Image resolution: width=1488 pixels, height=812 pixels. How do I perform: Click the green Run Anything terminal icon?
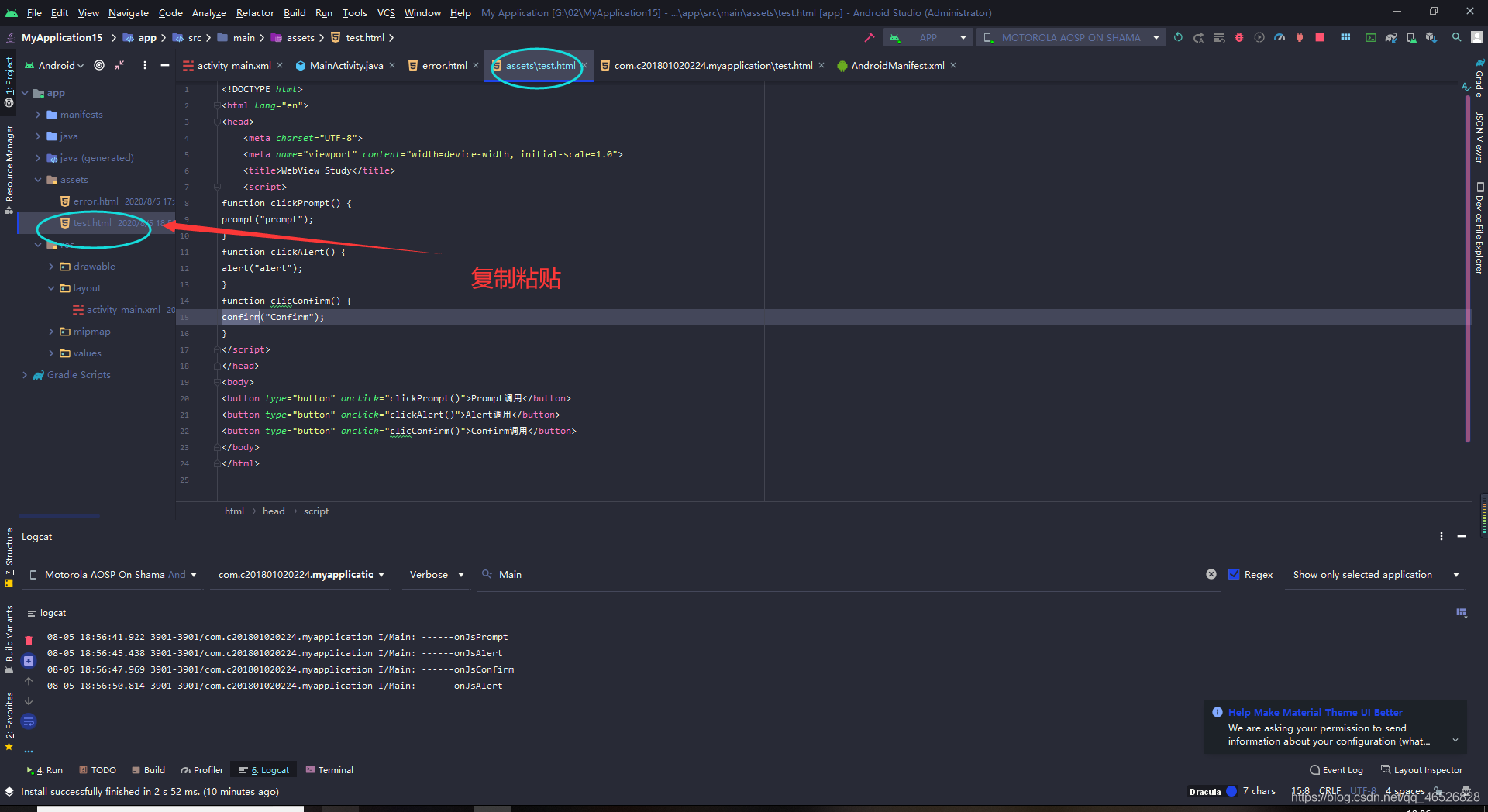tap(1371, 37)
